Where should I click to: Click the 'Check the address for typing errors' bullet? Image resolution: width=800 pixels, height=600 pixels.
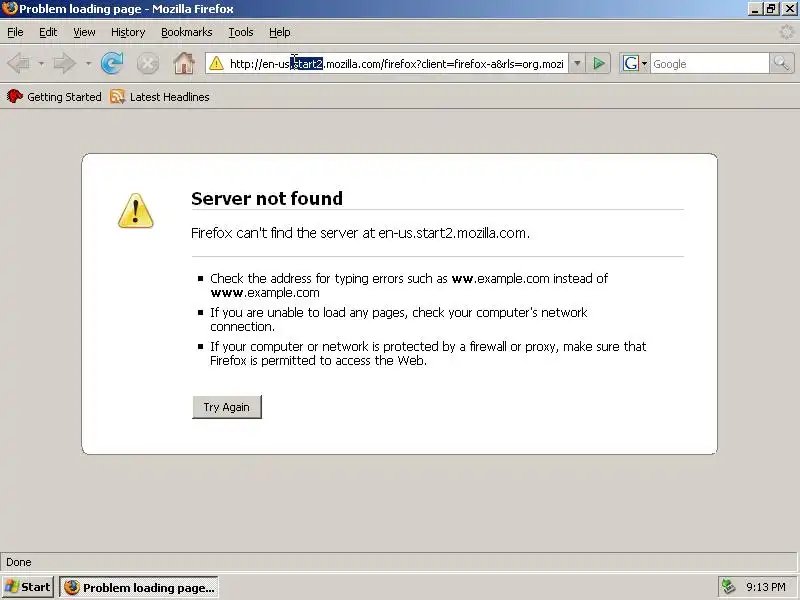[x=409, y=285]
